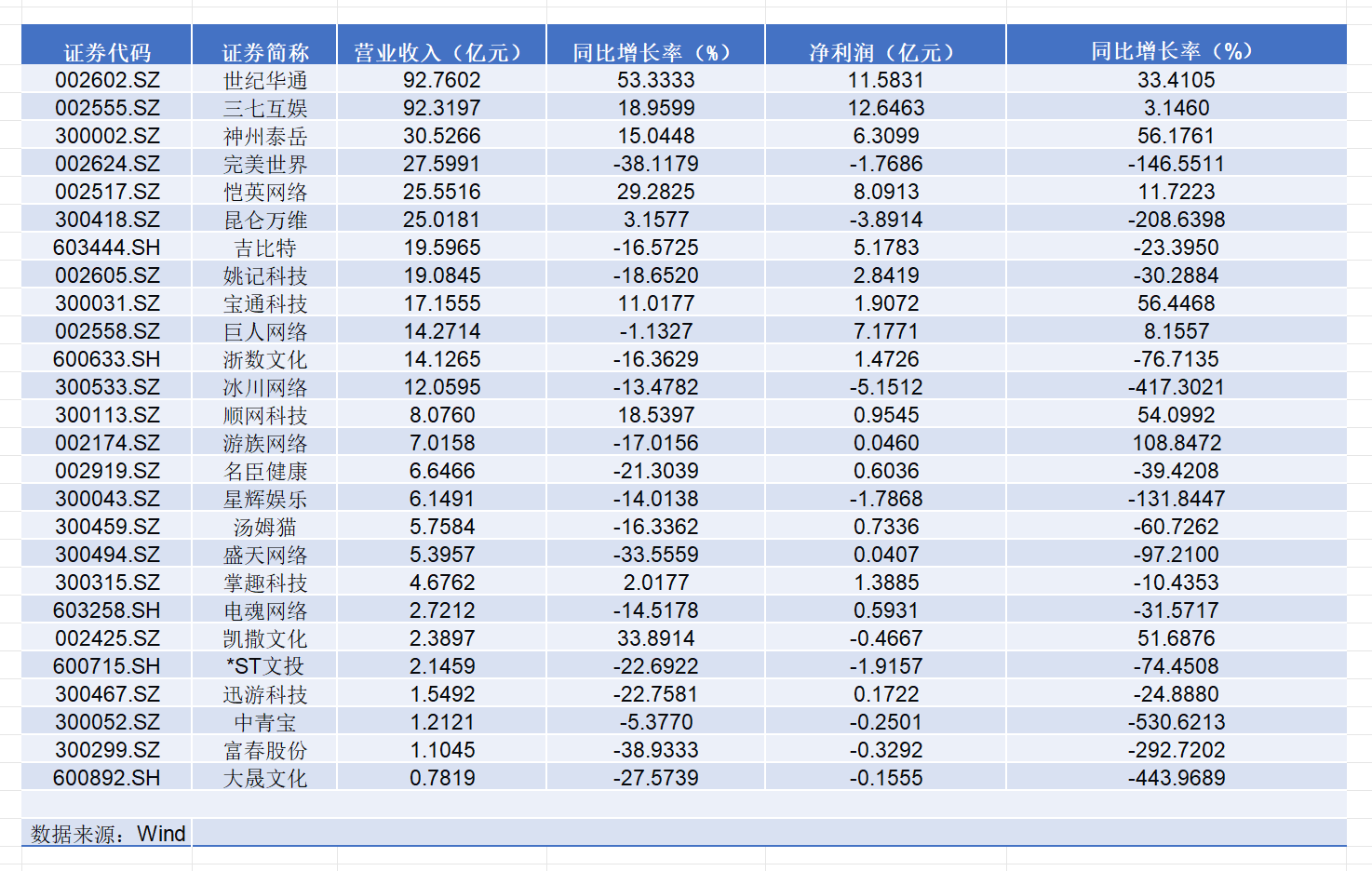Select the 世纪华通 name cell
1372x871 pixels.
265,80
